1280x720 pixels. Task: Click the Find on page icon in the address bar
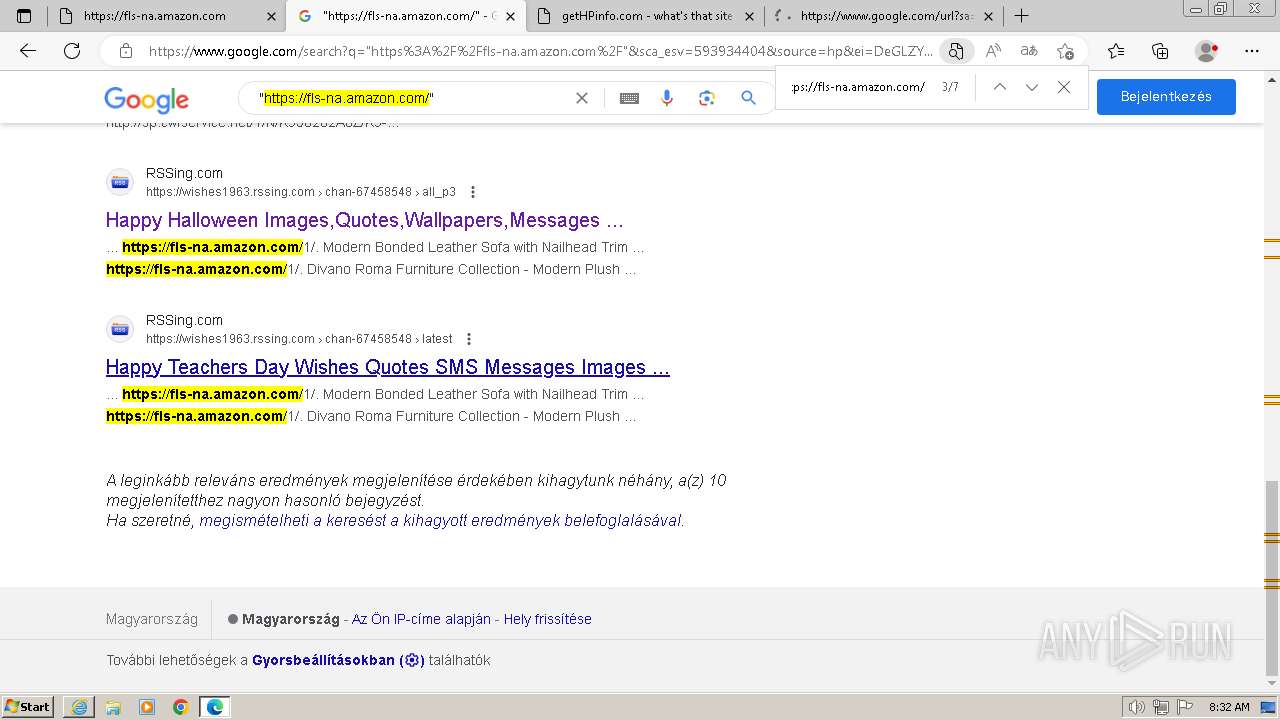pyautogui.click(x=956, y=51)
